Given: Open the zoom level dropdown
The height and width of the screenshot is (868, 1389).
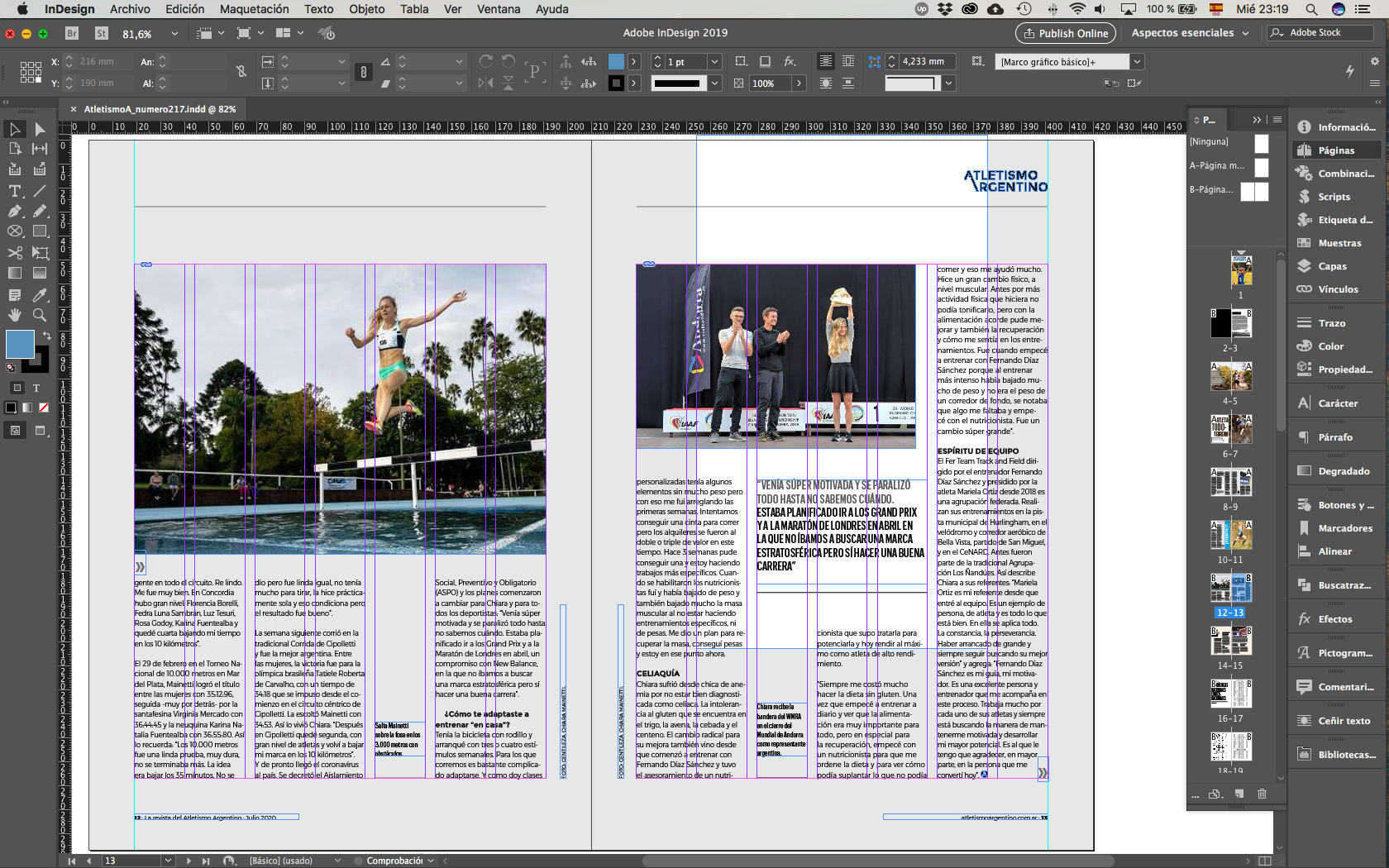Looking at the screenshot, I should [174, 34].
